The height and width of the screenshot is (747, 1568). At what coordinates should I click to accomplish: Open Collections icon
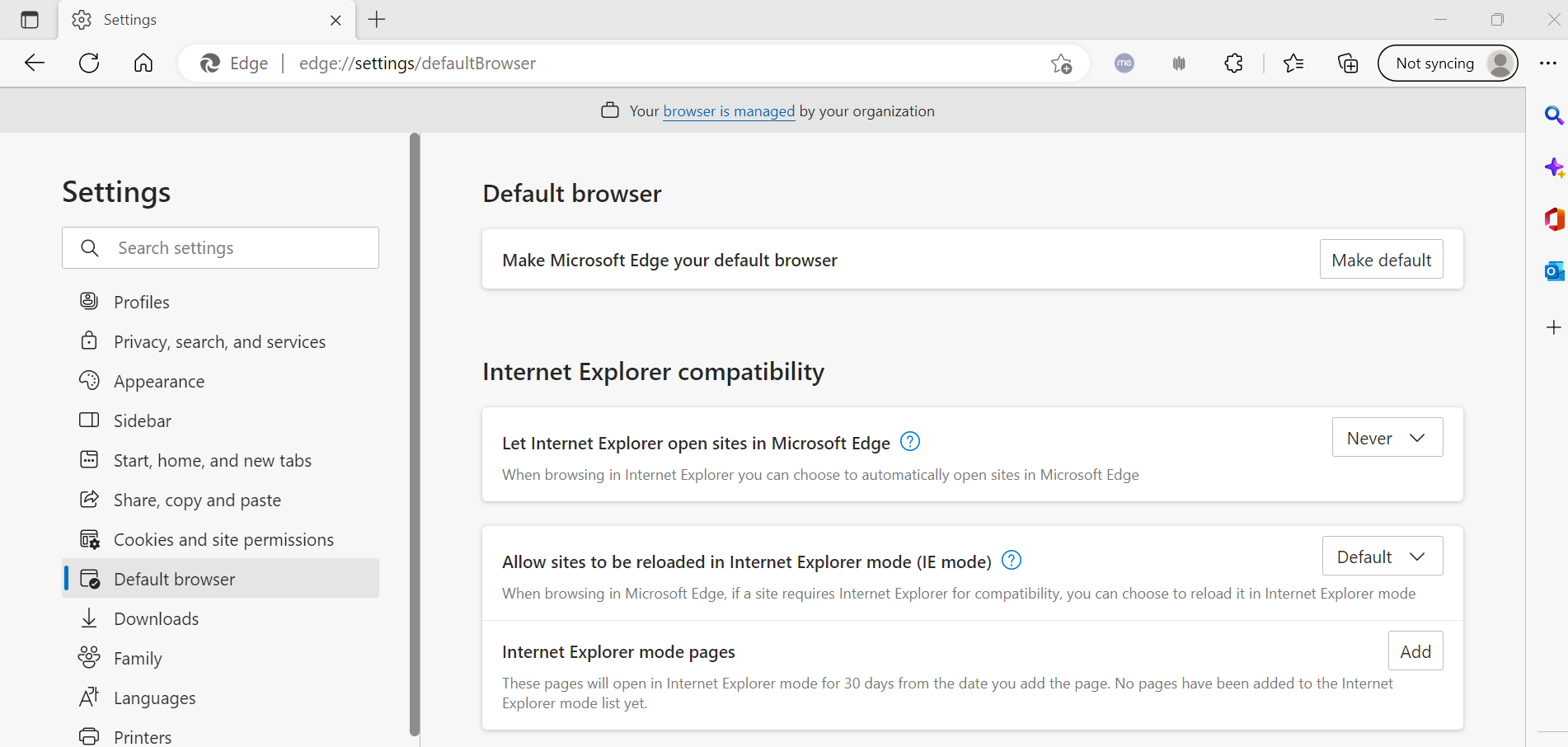[1348, 63]
